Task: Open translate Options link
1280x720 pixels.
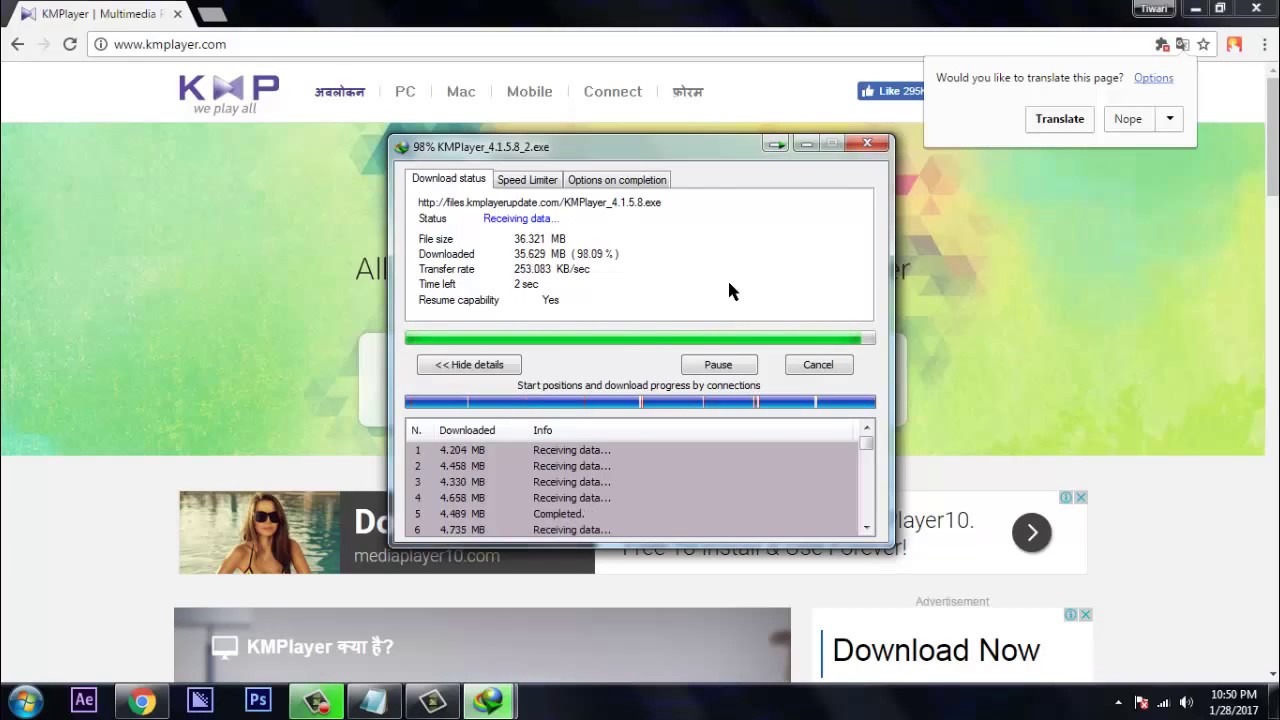Action: 1153,78
